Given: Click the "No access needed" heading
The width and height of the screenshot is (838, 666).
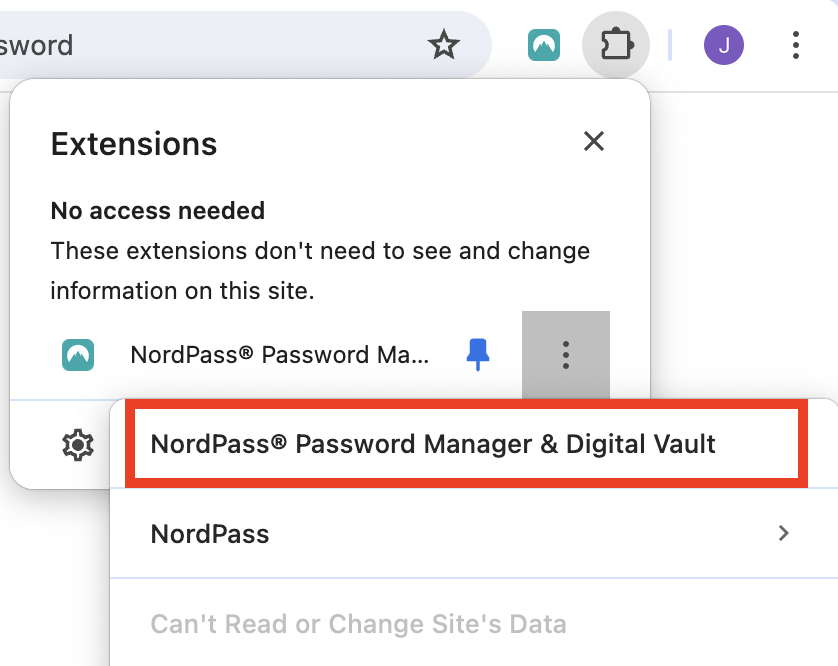Looking at the screenshot, I should coord(158,211).
